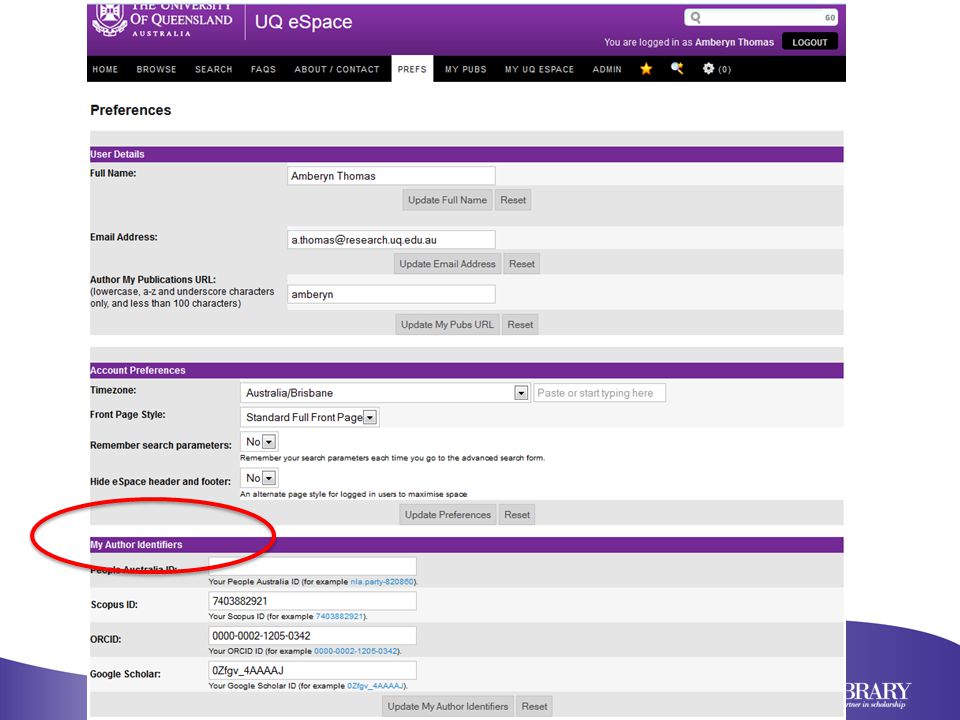Click the Google Scholar input field

click(312, 670)
